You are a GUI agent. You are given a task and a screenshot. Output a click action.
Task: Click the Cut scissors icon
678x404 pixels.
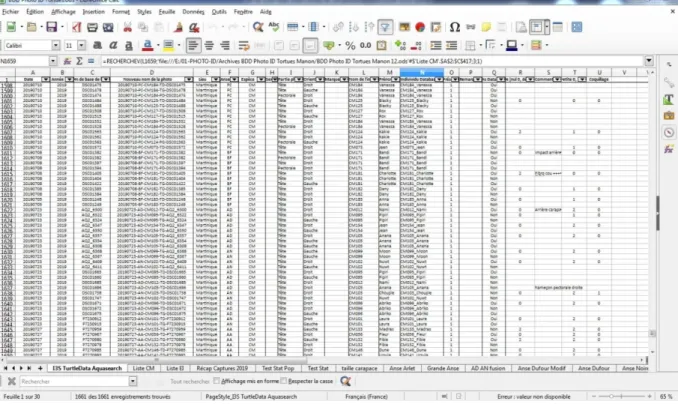click(x=127, y=27)
